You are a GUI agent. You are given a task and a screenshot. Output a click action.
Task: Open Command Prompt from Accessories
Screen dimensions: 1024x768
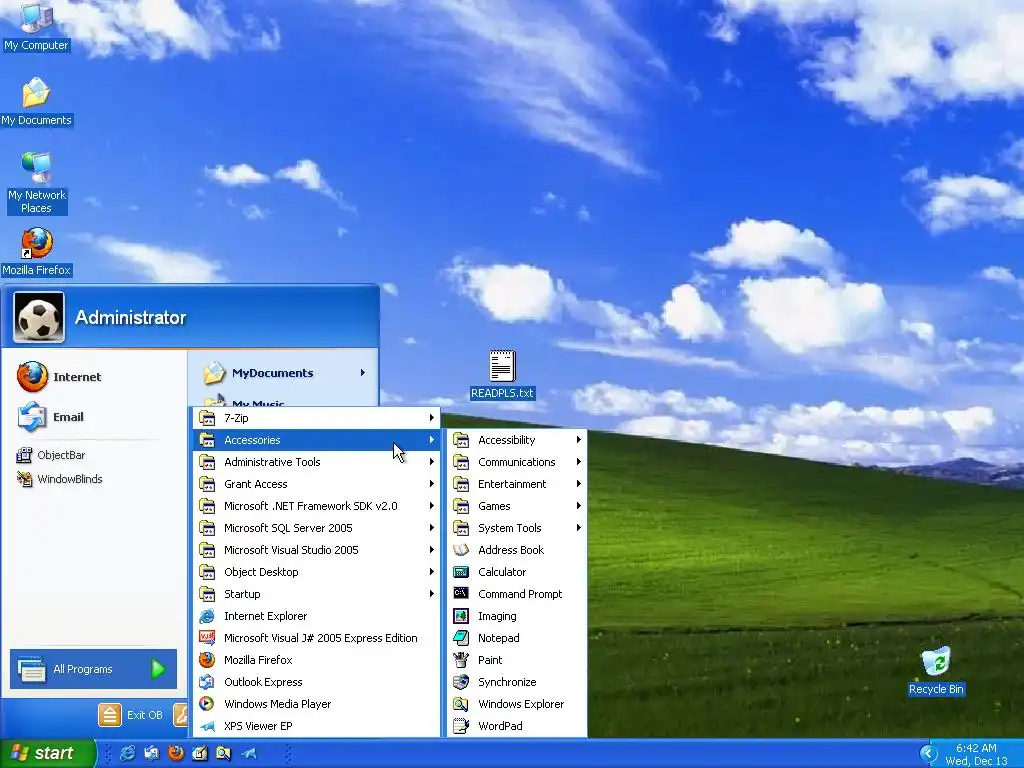point(517,594)
